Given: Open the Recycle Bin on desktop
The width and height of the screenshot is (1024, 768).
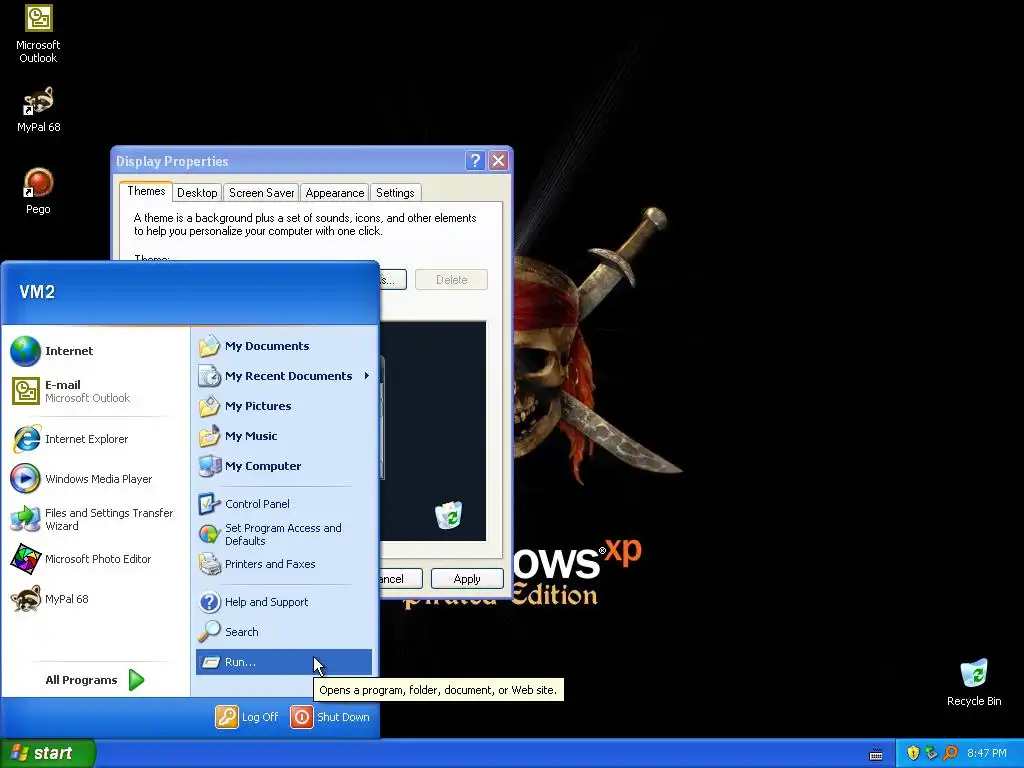Looking at the screenshot, I should click(x=974, y=682).
